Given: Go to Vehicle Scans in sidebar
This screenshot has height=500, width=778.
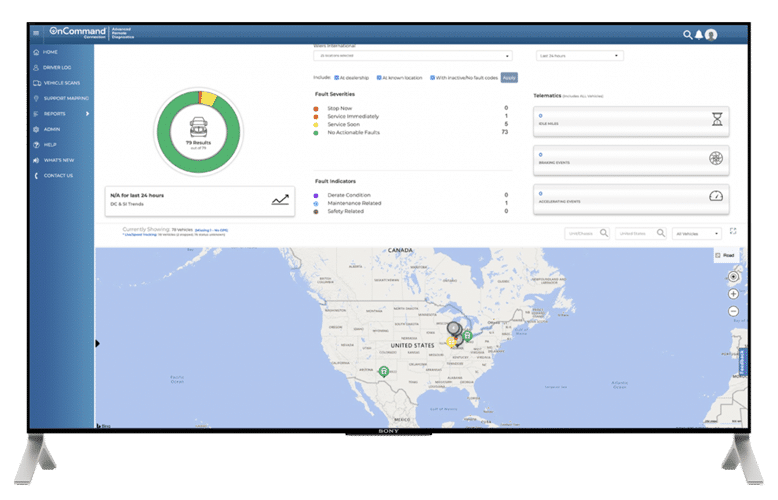Looking at the screenshot, I should pos(64,82).
